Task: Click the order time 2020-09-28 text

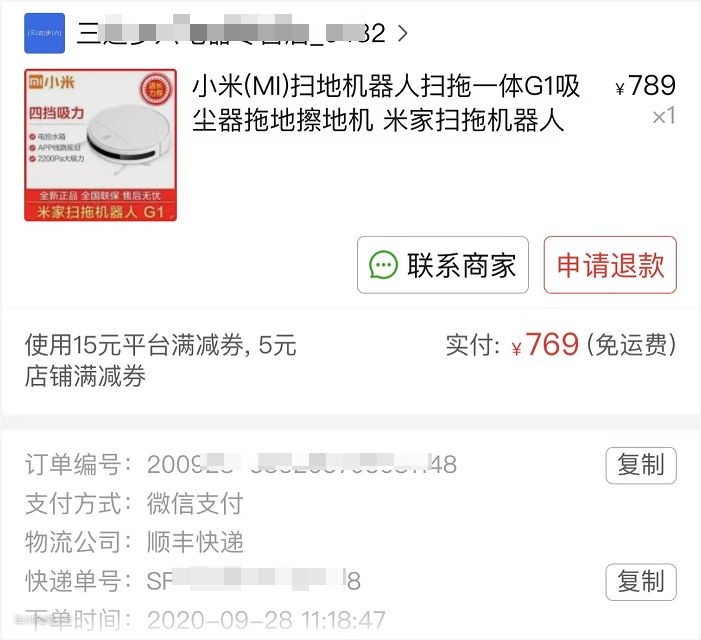Action: 266,620
